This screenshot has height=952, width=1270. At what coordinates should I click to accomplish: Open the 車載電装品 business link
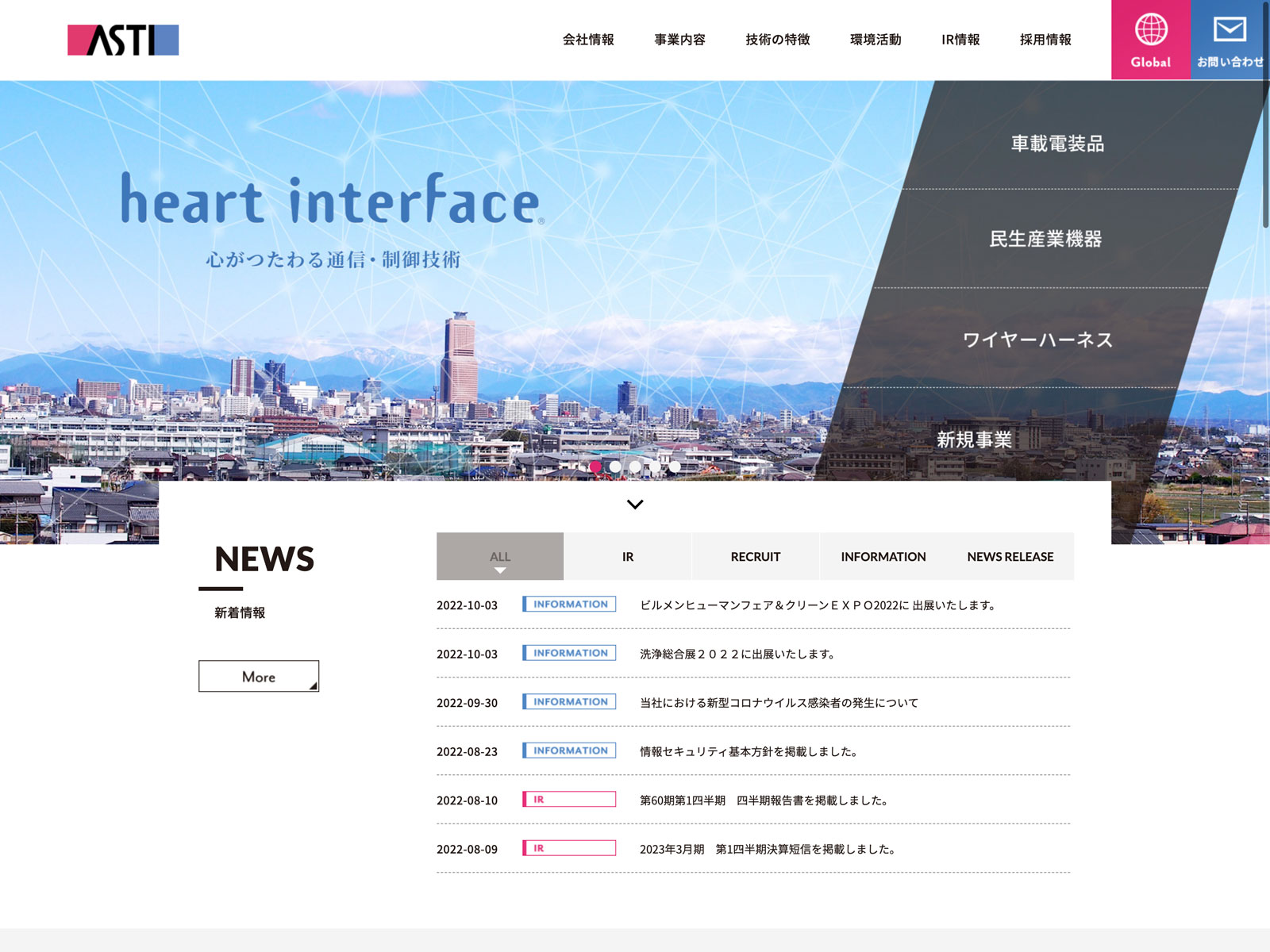1057,144
